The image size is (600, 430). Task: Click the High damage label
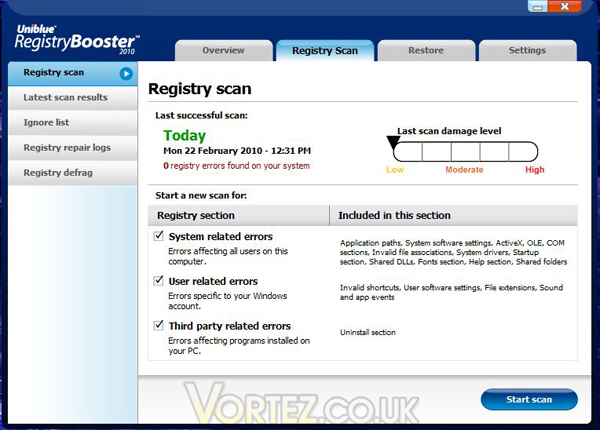point(535,169)
